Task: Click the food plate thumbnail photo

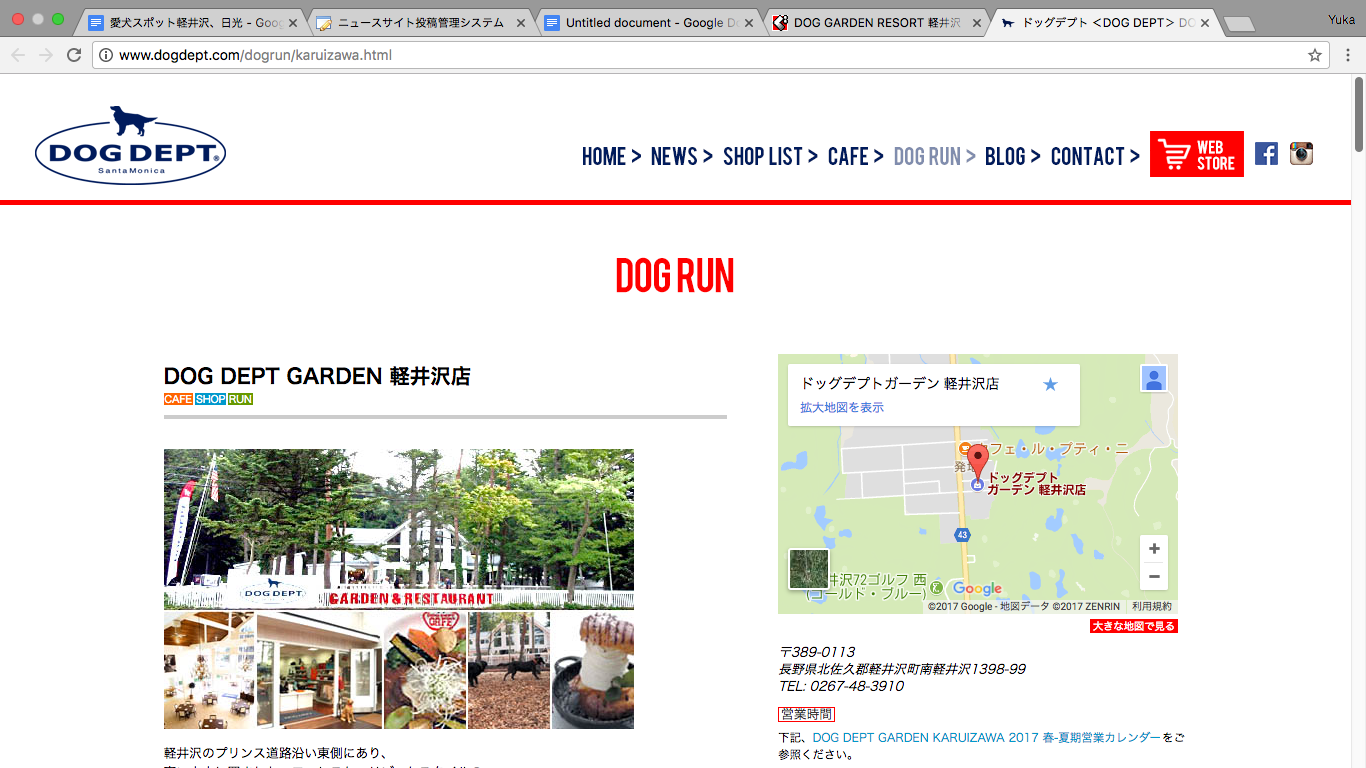Action: tap(425, 670)
